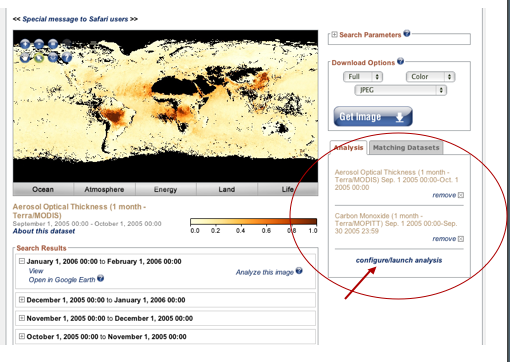Image resolution: width=510 pixels, height=362 pixels.
Task: Click the '0.4' color scale label
Action: click(240, 231)
